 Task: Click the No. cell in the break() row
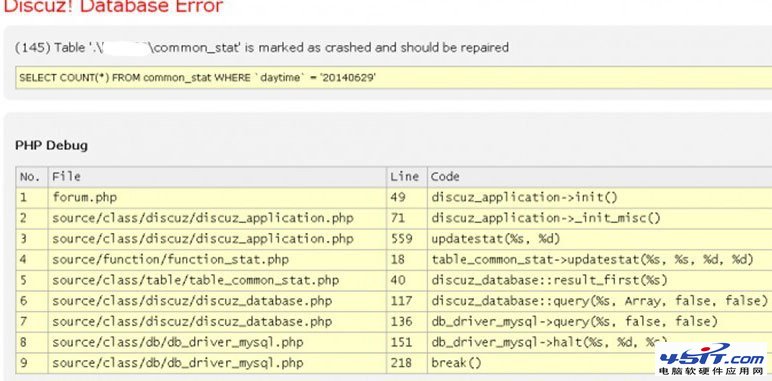[32, 363]
